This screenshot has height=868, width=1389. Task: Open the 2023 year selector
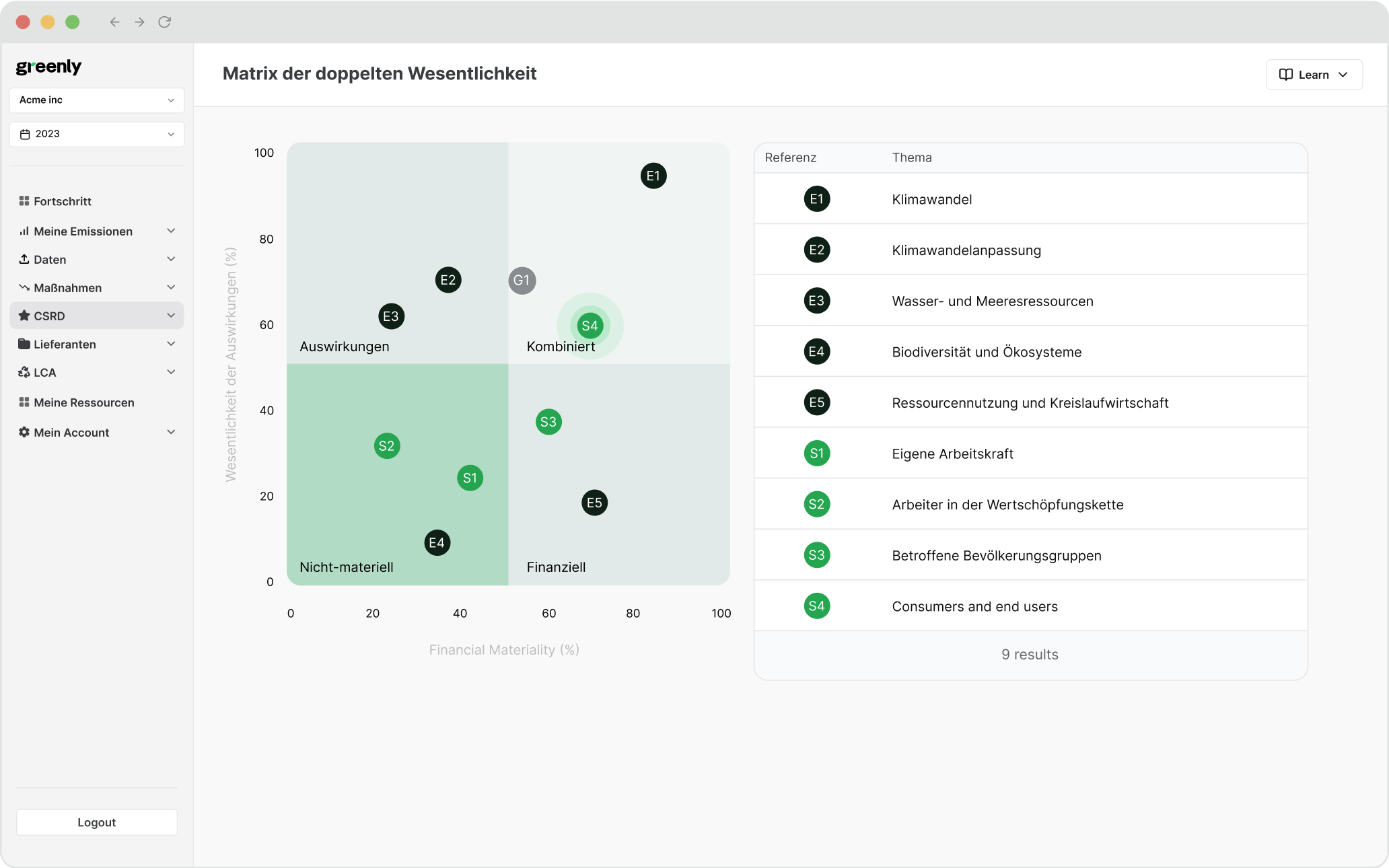[96, 135]
